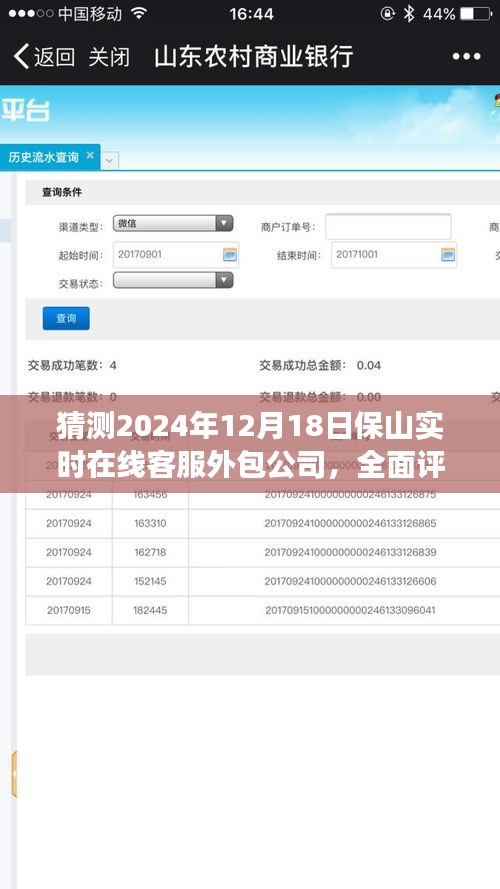Tap the battery indicator in status bar

(x=475, y=14)
